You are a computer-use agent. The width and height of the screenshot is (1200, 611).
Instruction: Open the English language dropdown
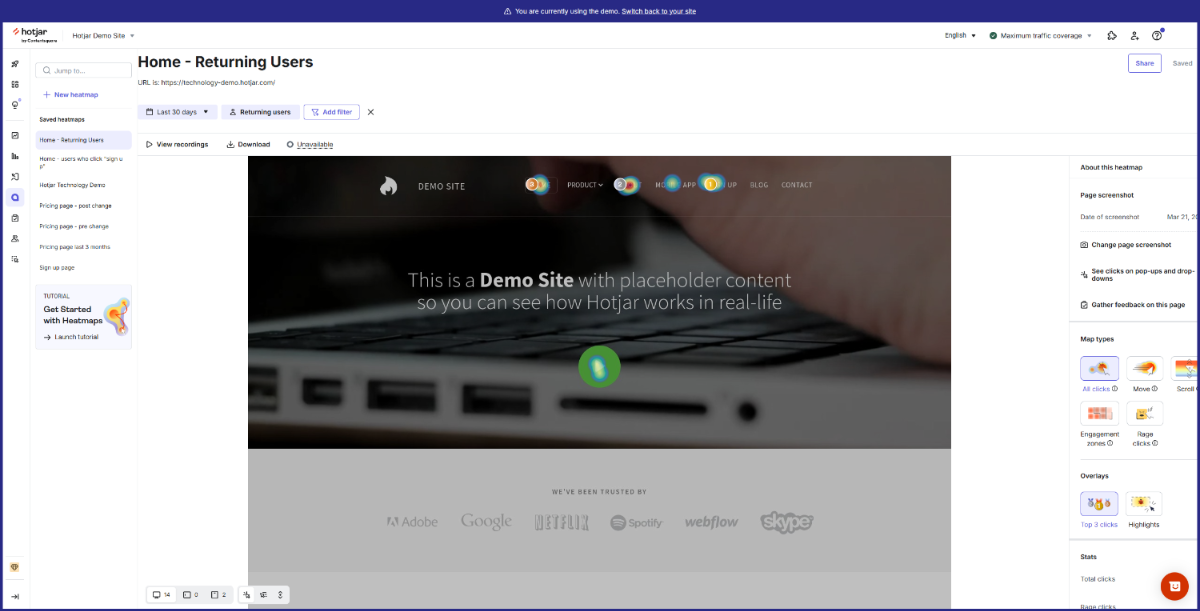(960, 35)
